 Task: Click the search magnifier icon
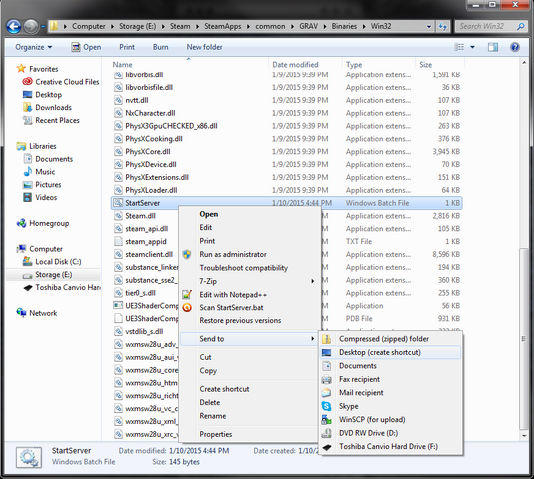(521, 26)
